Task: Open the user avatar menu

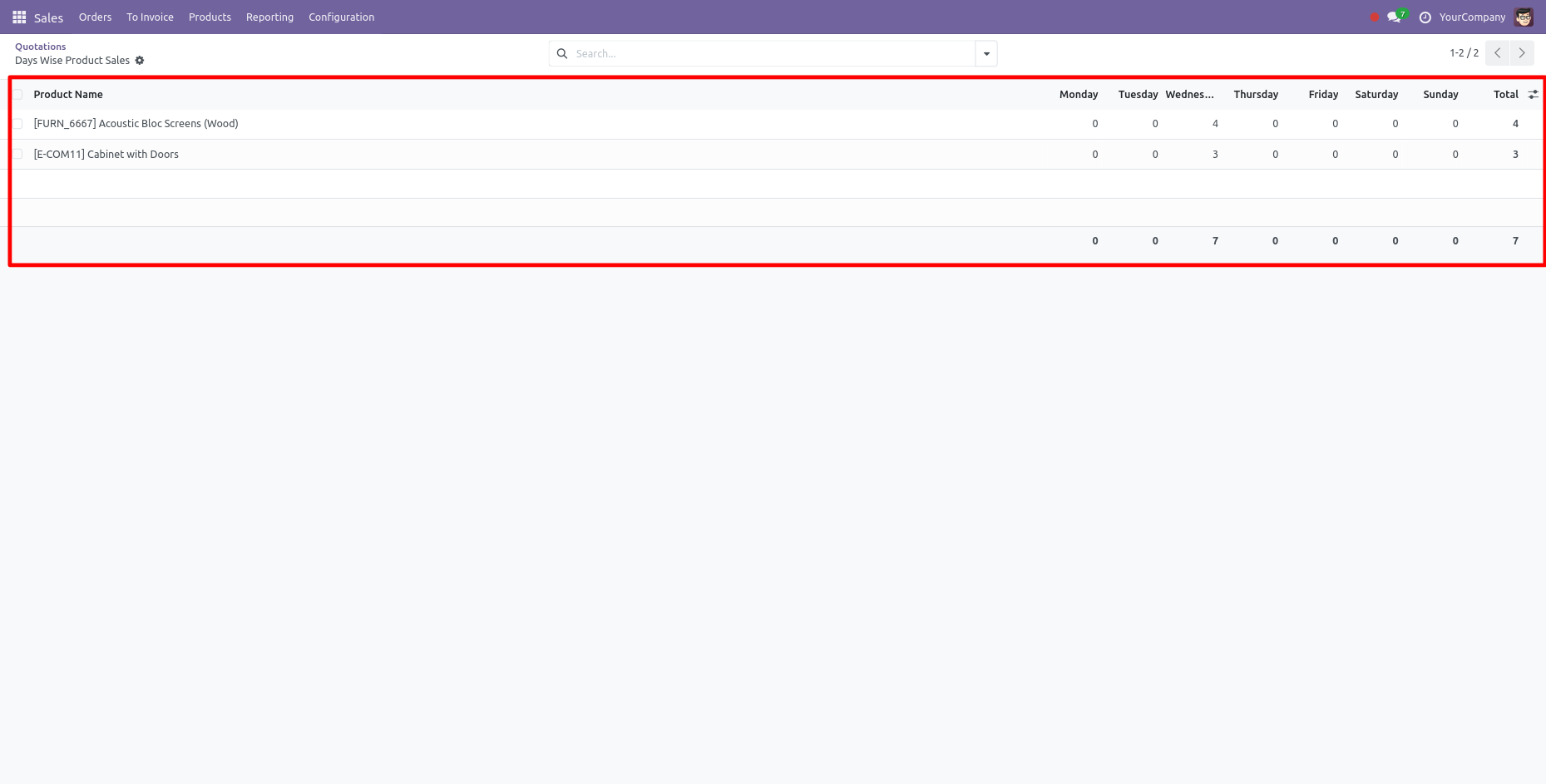Action: [1524, 17]
